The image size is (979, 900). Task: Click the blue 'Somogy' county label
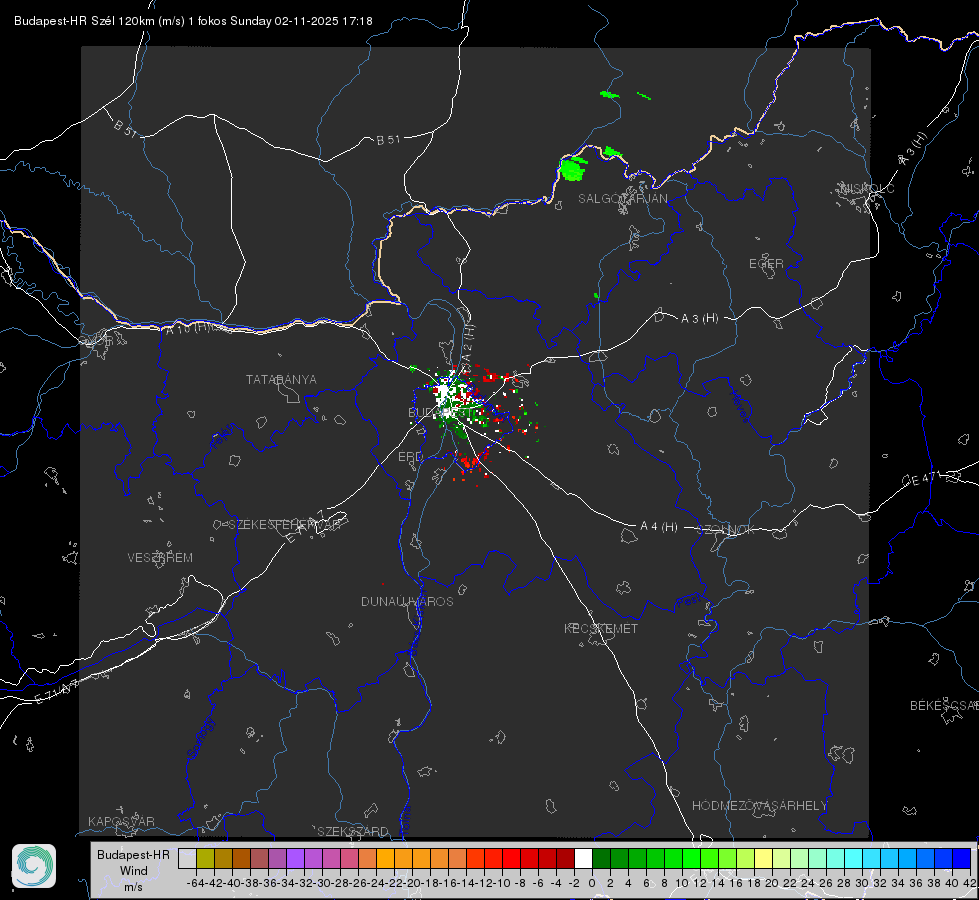tap(200, 738)
